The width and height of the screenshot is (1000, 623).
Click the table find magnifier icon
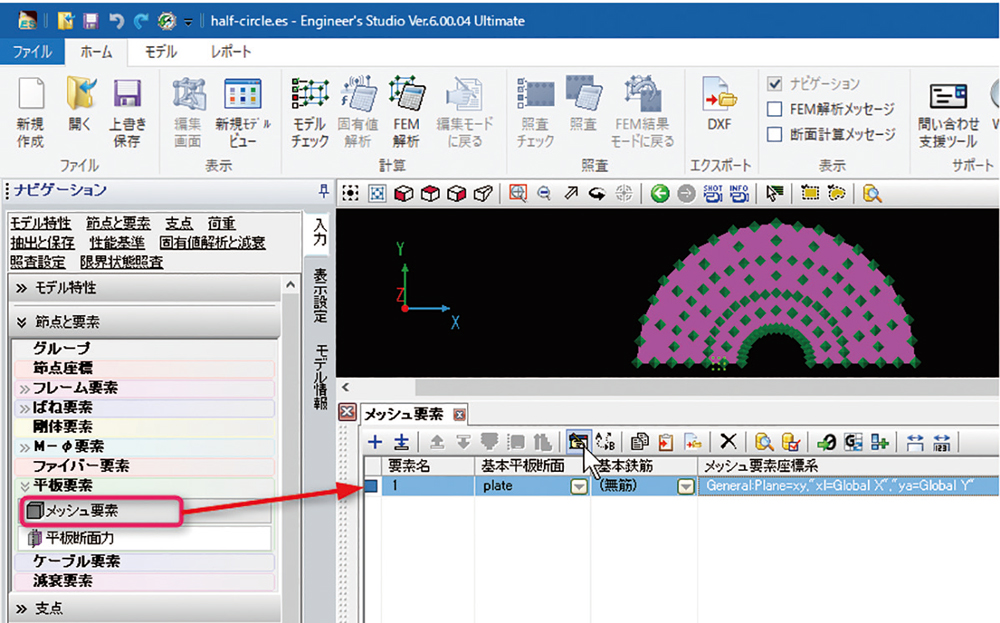coord(763,441)
